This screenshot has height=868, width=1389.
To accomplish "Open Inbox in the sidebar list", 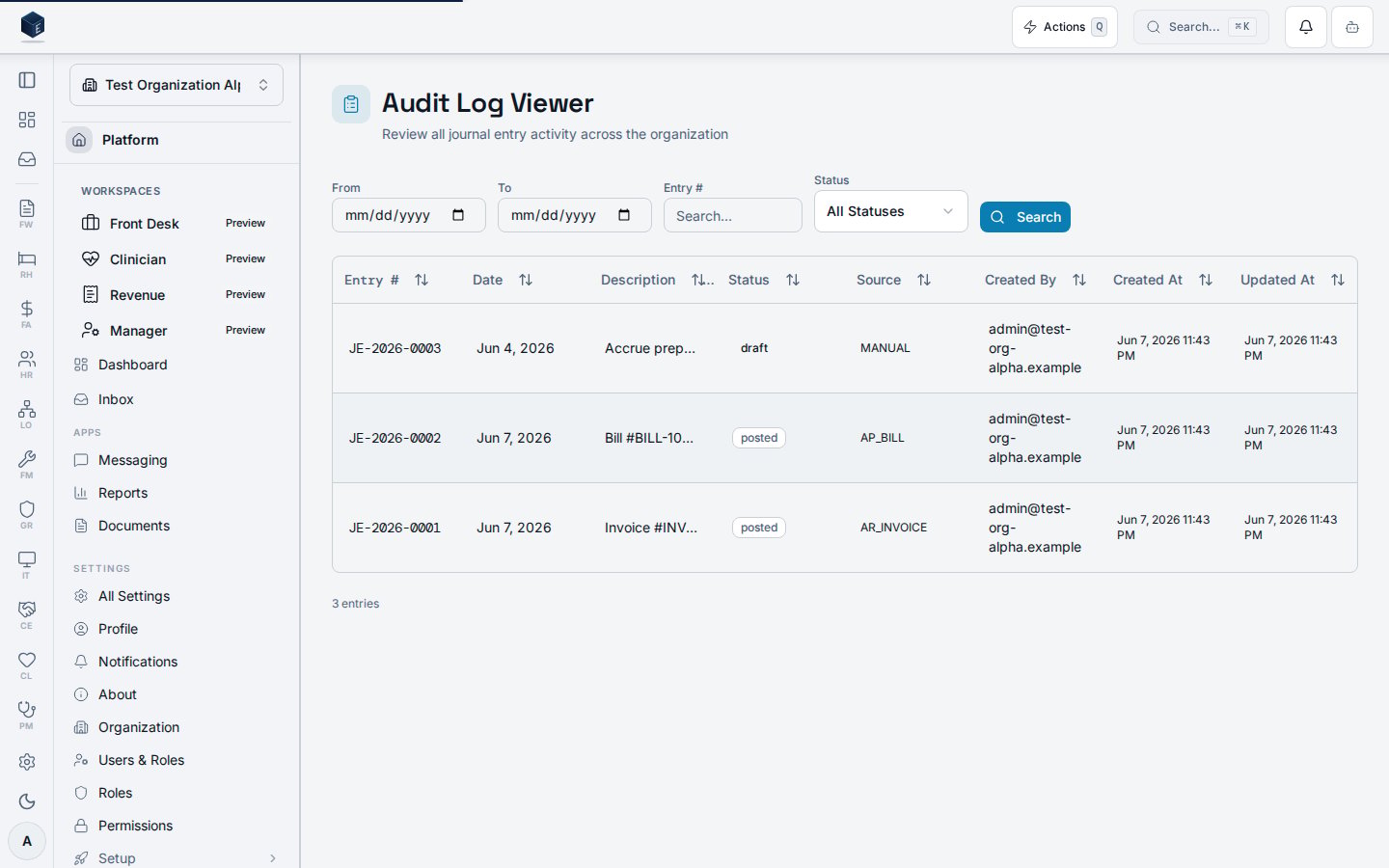I will coord(177,399).
